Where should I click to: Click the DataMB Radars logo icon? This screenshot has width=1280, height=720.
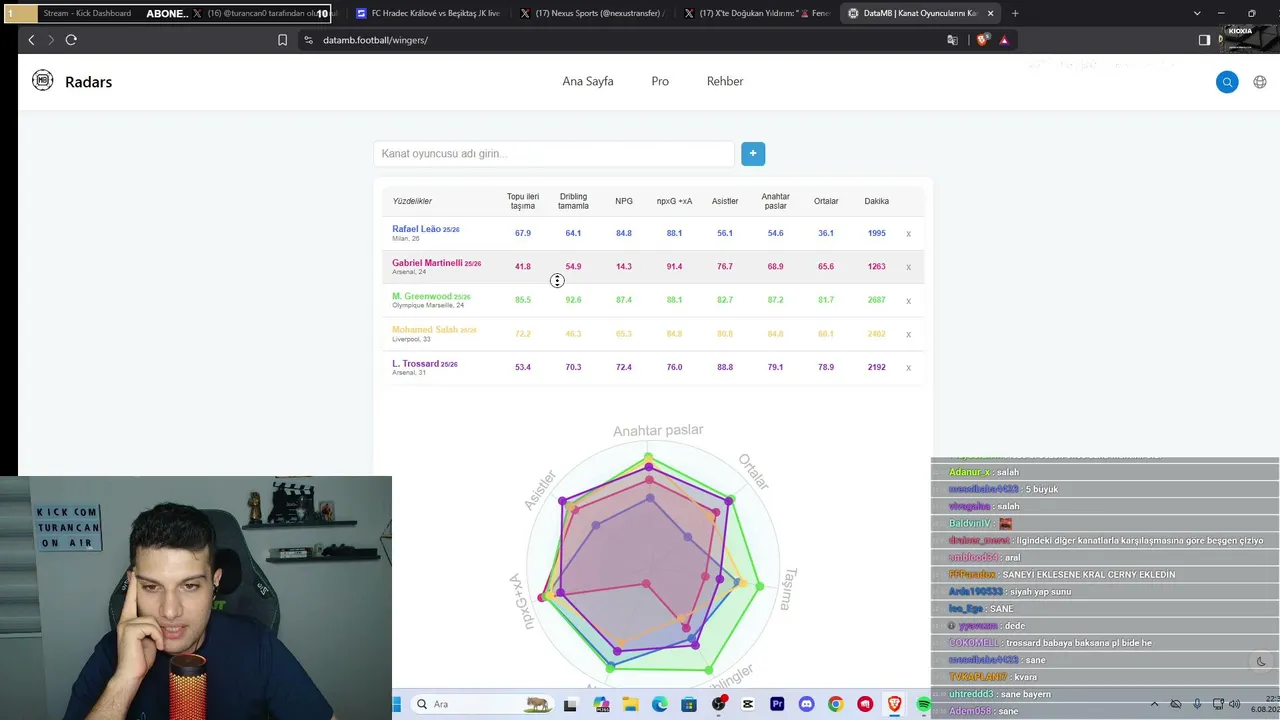[42, 81]
